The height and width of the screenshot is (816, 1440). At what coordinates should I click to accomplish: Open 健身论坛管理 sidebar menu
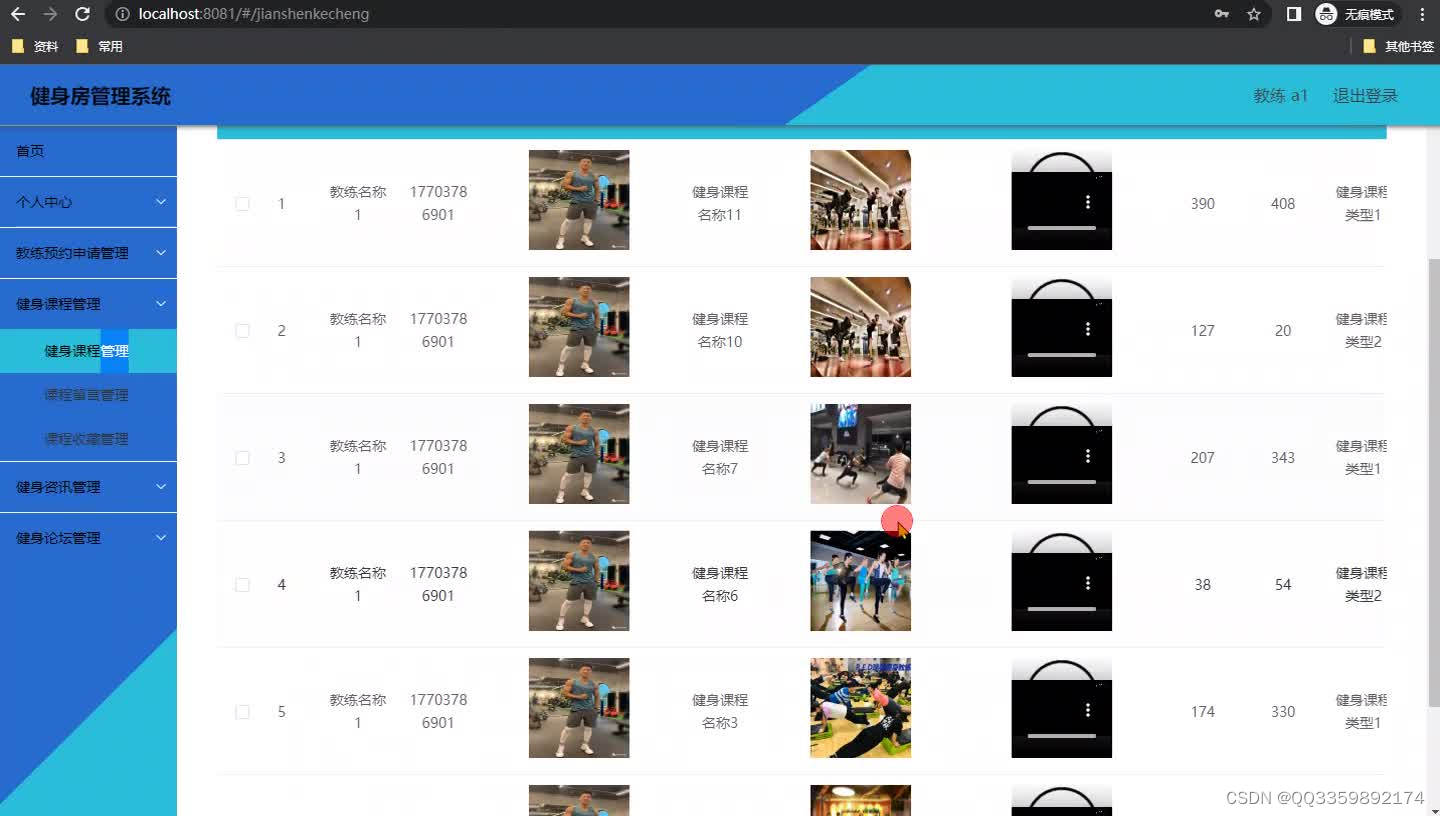coord(88,538)
